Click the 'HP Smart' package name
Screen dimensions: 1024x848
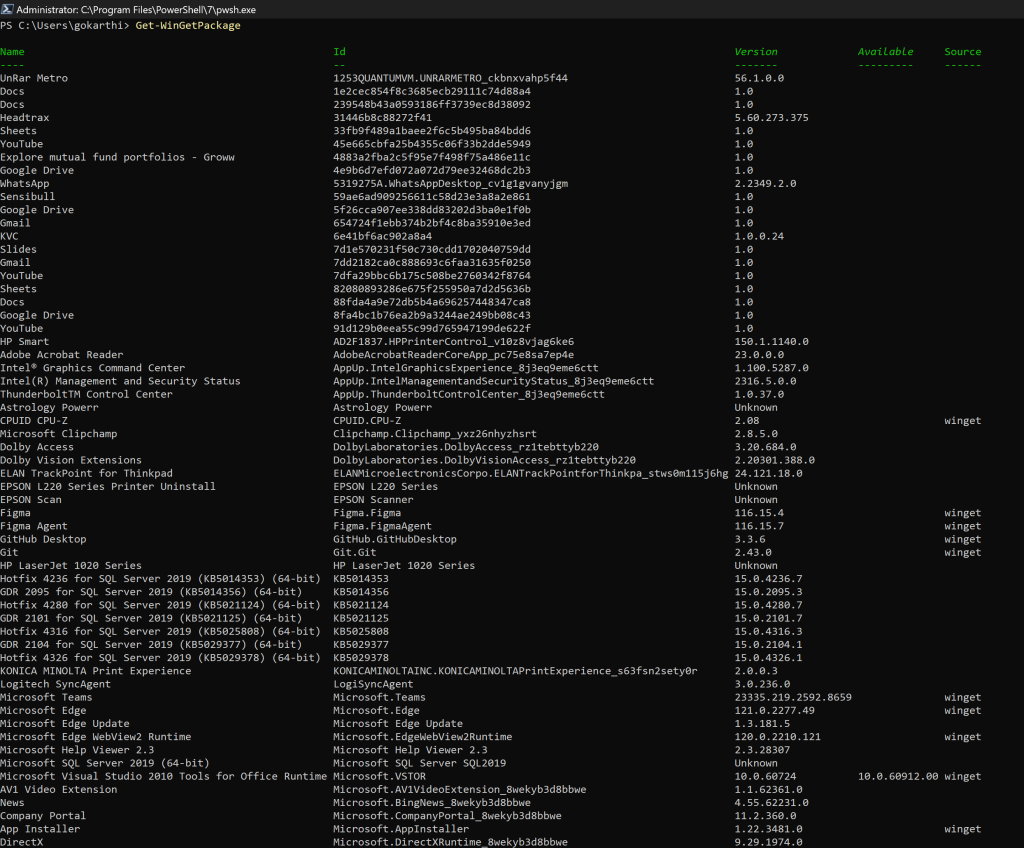click(25, 342)
